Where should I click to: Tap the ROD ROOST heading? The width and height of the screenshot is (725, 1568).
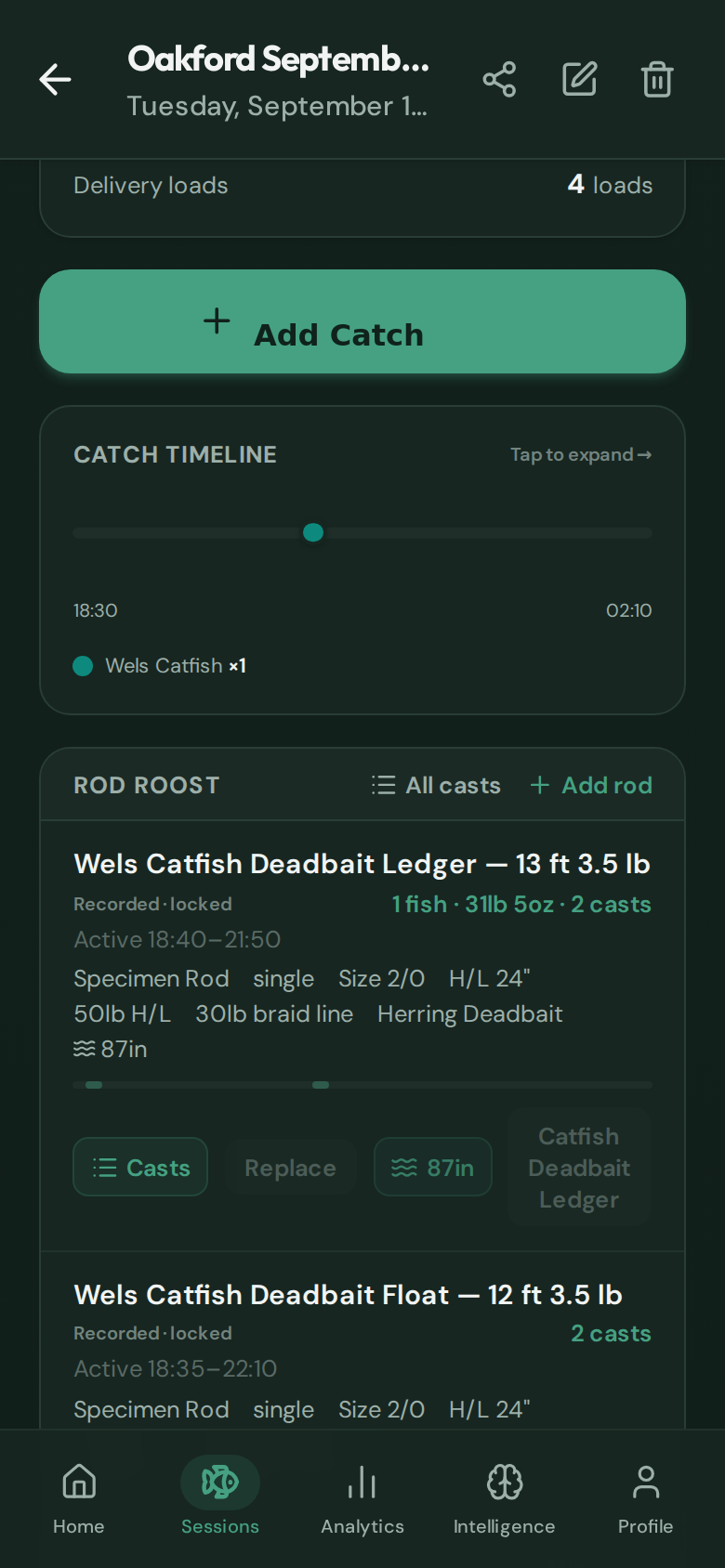147,785
